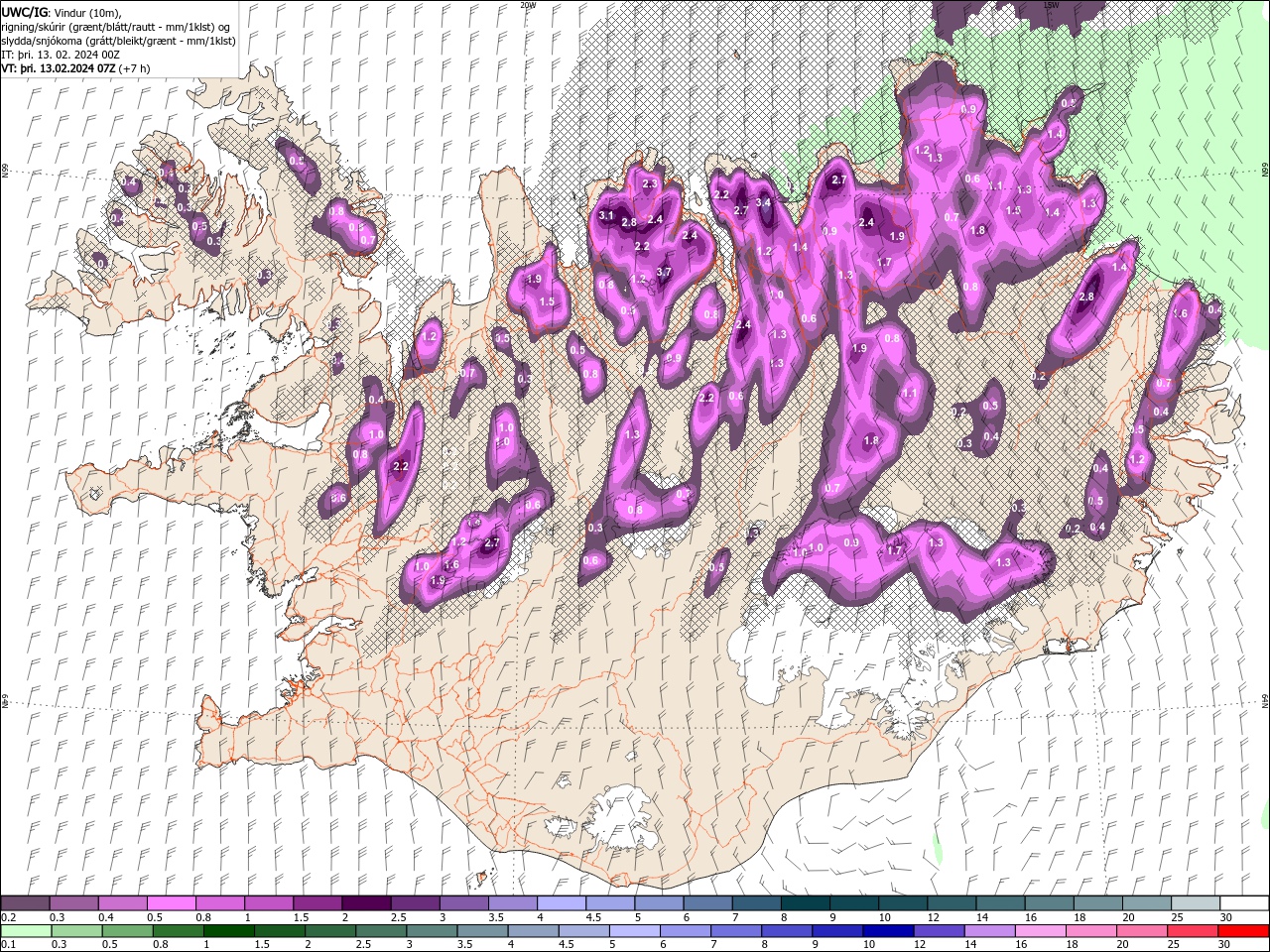Click the '2.3' snowfall value on the map

click(x=650, y=183)
